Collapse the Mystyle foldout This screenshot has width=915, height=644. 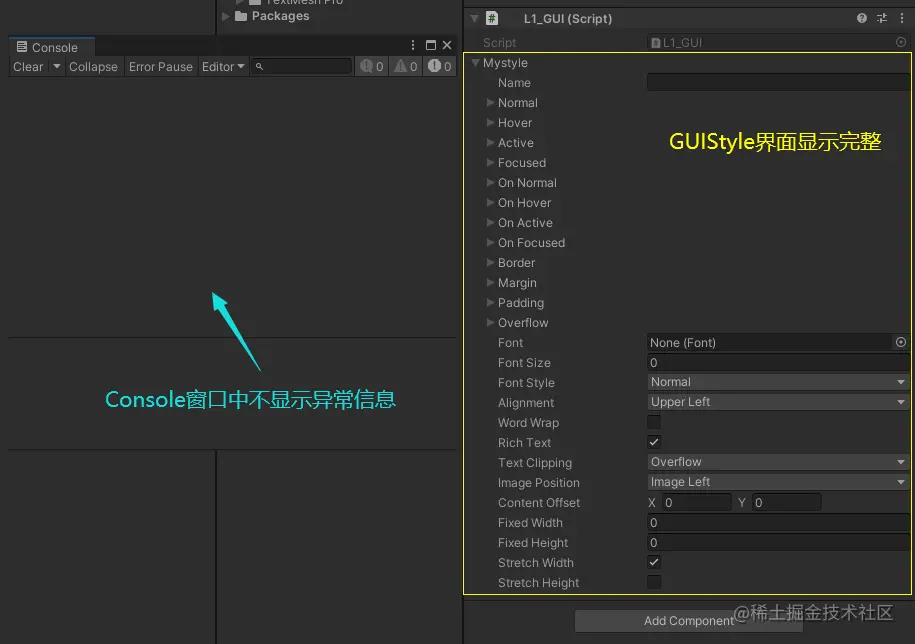(x=476, y=62)
